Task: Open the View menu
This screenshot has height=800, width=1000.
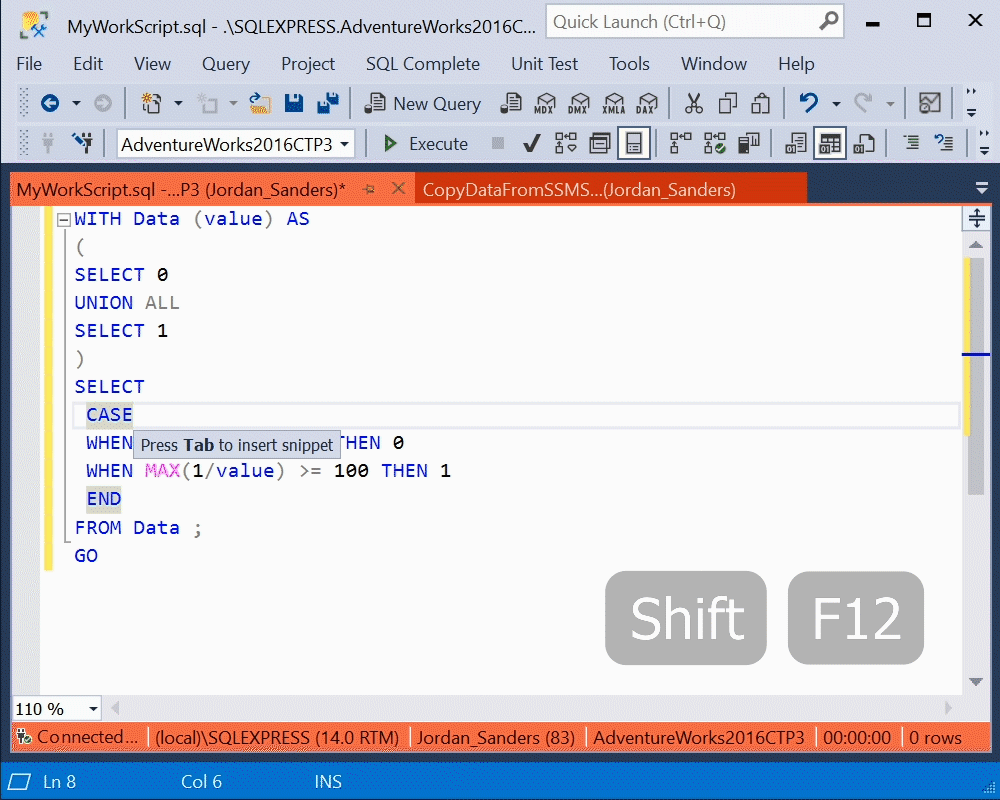Action: [152, 64]
